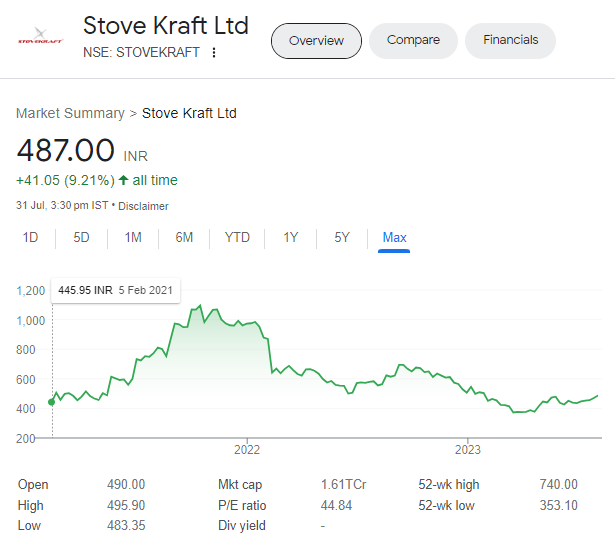Click the 445.95 INR chart tooltip
615x545 pixels.
pos(115,290)
